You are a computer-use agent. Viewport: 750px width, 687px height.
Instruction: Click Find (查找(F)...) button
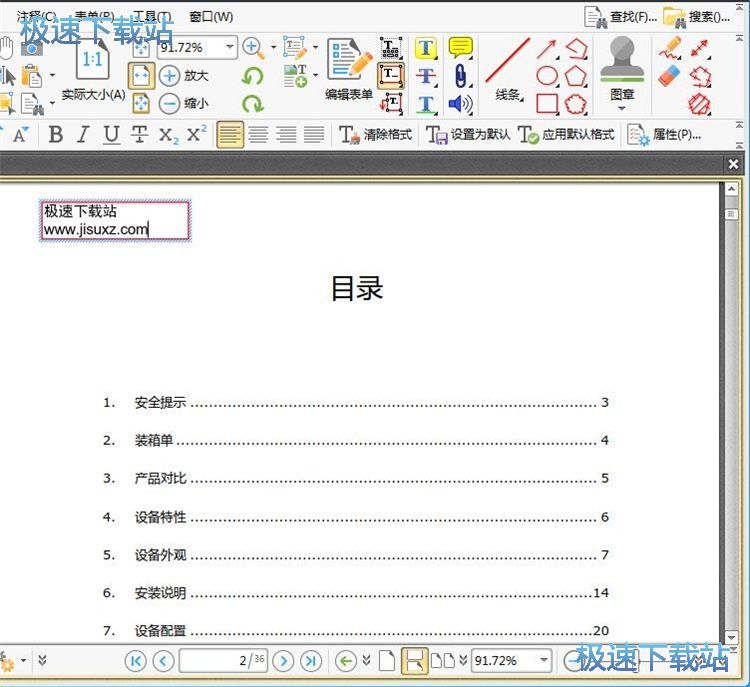[621, 17]
